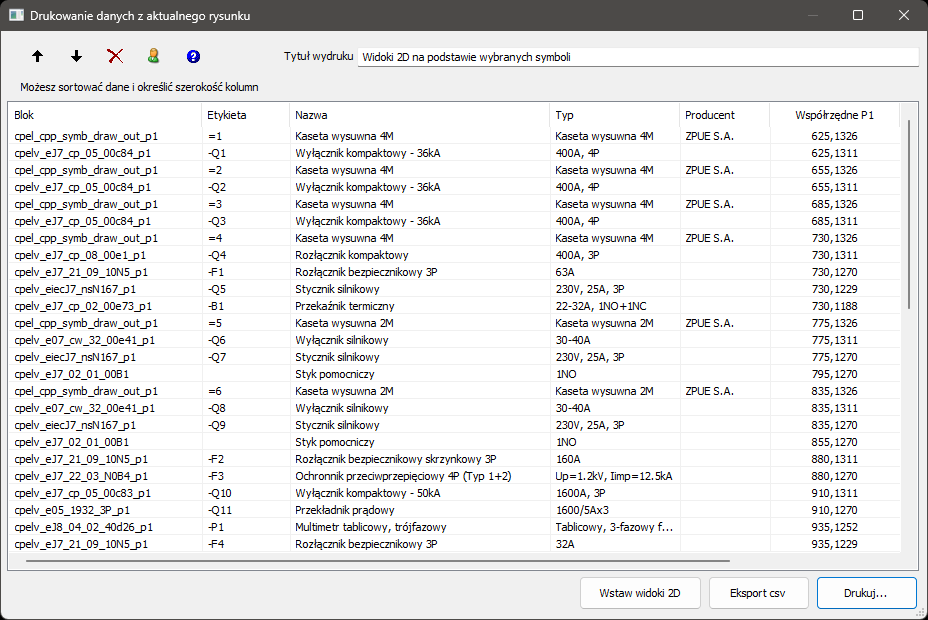
Task: Minimize the print data window
Action: 812,16
